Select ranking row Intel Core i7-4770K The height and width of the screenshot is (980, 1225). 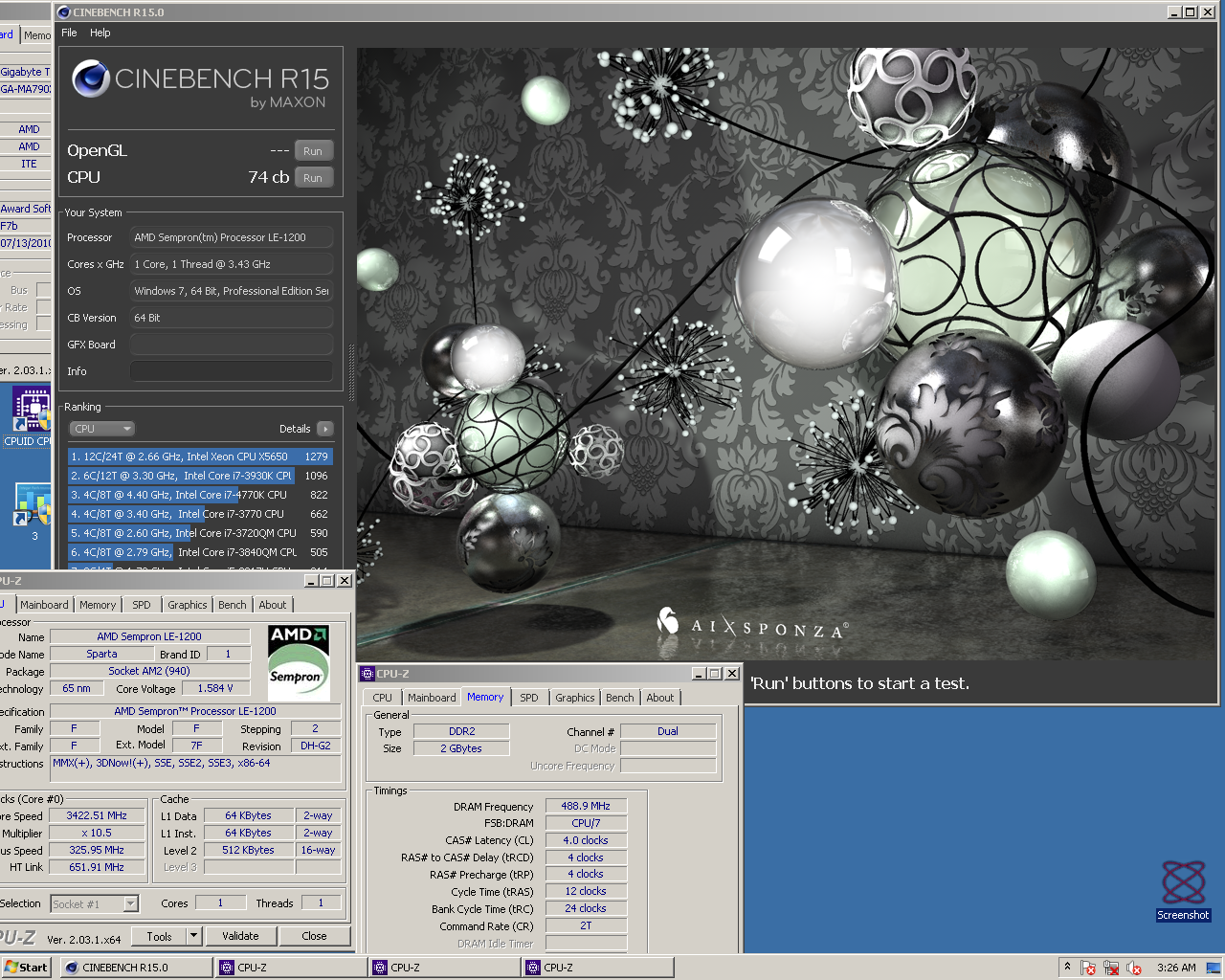coord(200,495)
